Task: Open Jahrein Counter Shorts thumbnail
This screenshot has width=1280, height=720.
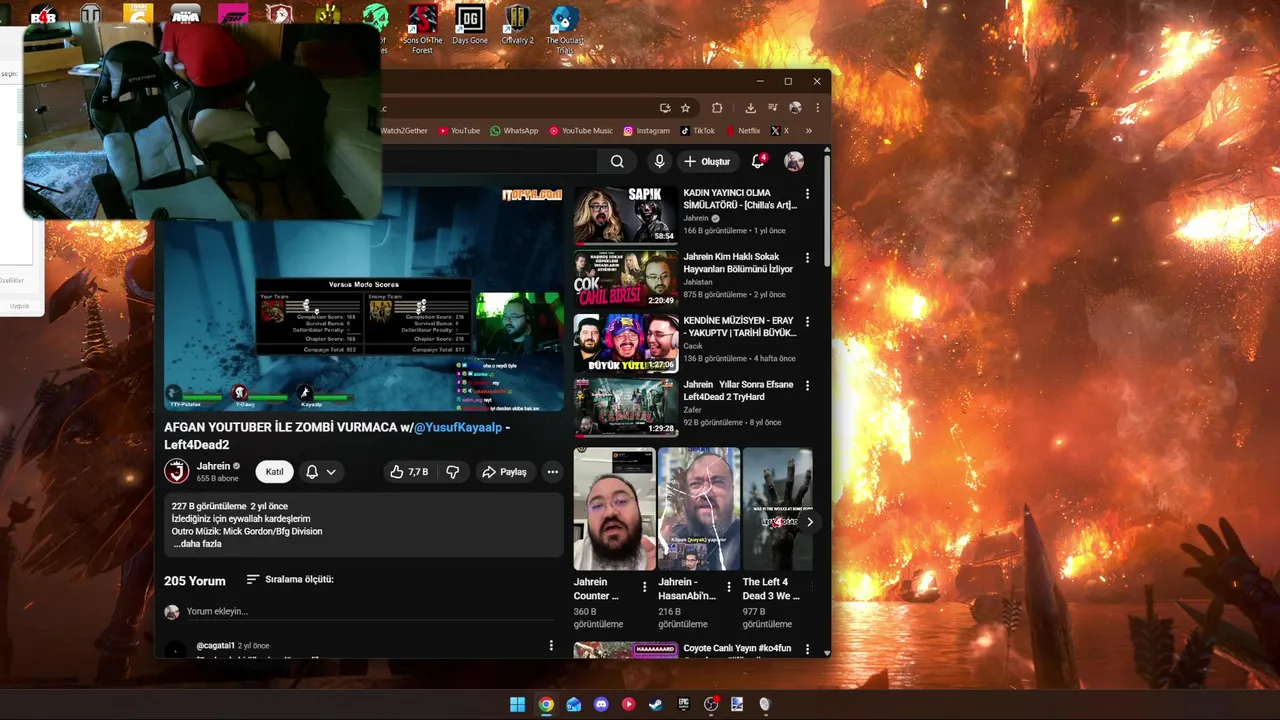Action: coord(614,509)
